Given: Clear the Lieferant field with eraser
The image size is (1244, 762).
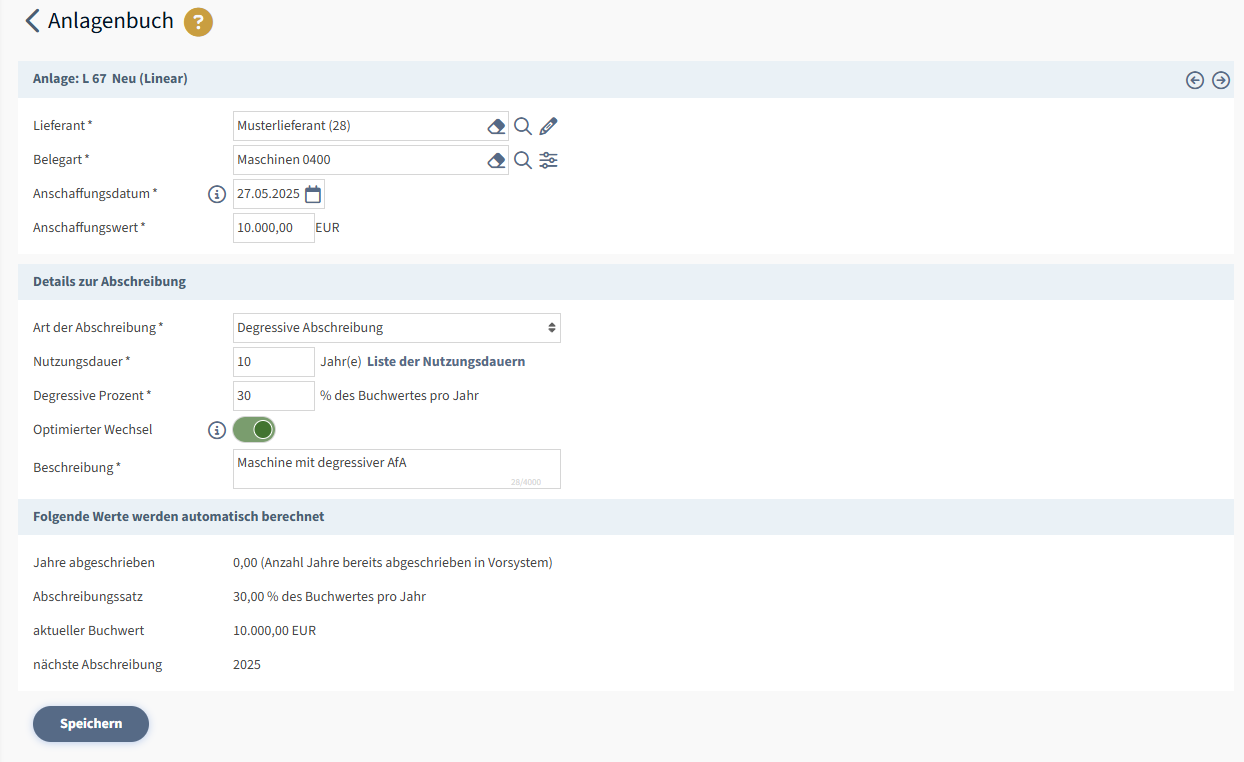Looking at the screenshot, I should pos(496,126).
